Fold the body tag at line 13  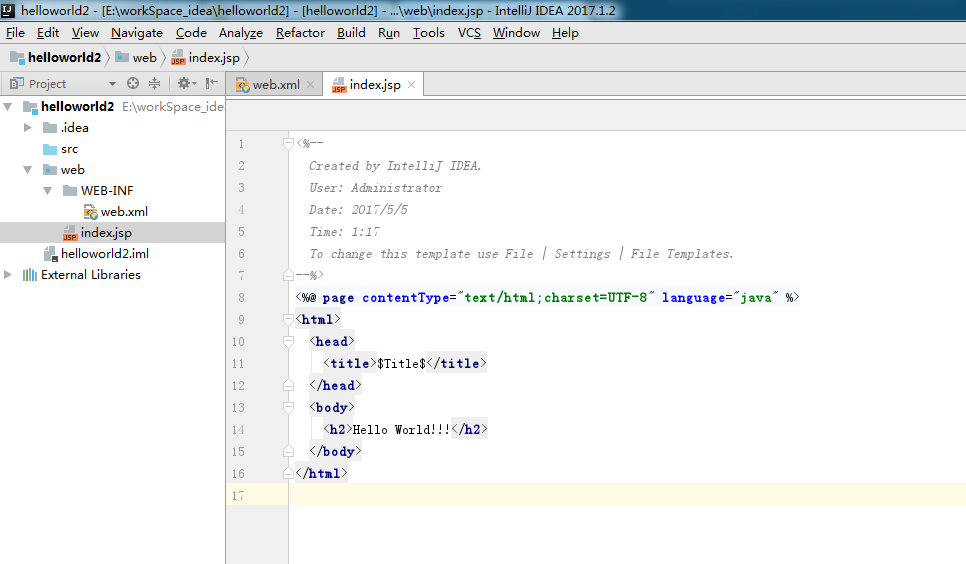288,407
